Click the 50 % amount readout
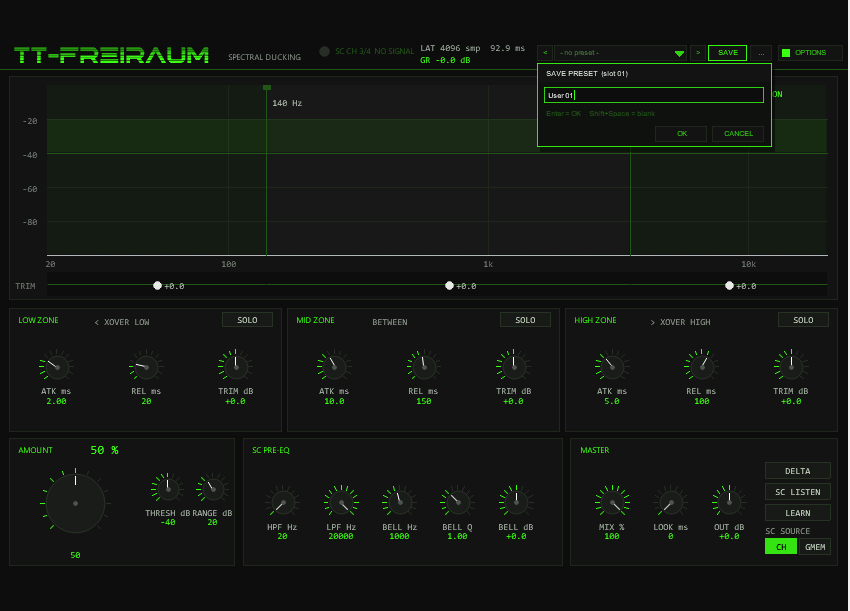Image resolution: width=850 pixels, height=611 pixels. [x=105, y=450]
